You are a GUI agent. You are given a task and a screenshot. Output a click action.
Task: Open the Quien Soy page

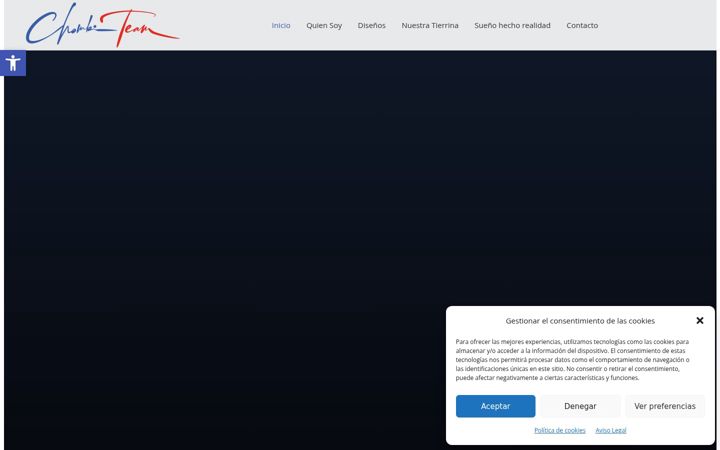[324, 25]
